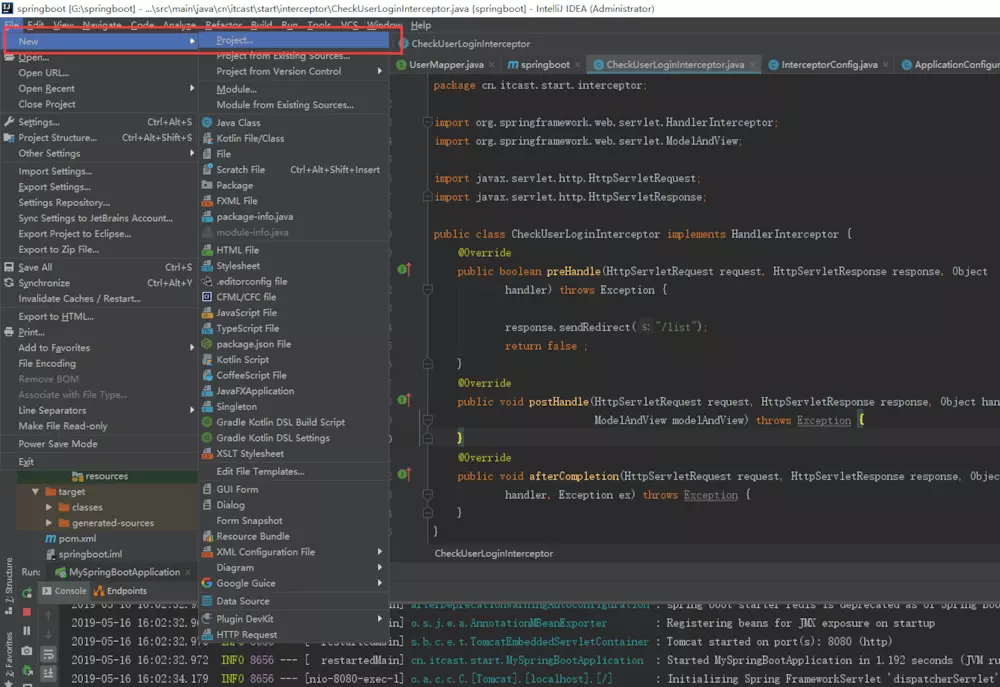Click the Synchronize refresh icon

(9, 283)
